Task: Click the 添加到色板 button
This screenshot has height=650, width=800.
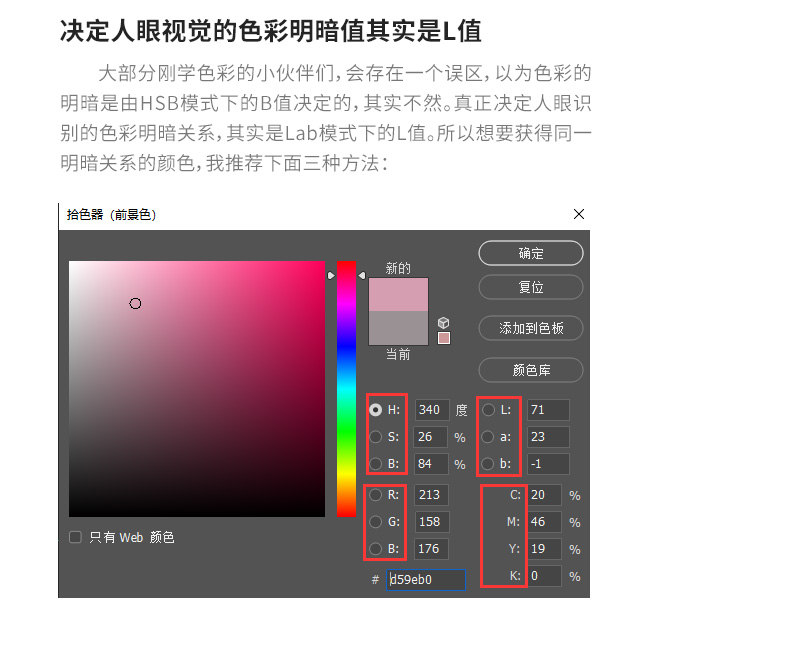Action: tap(531, 328)
